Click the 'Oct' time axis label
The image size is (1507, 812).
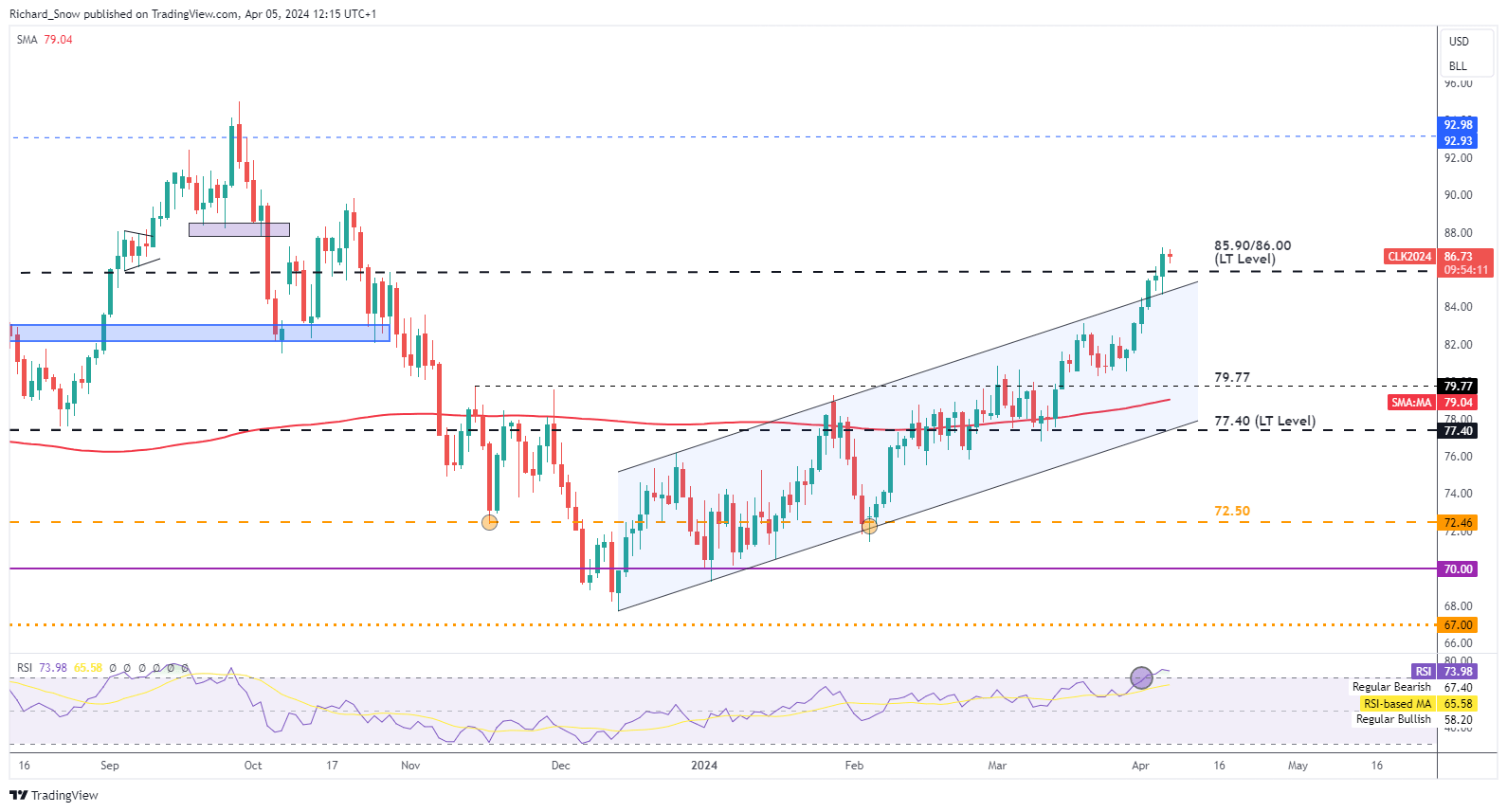(253, 766)
